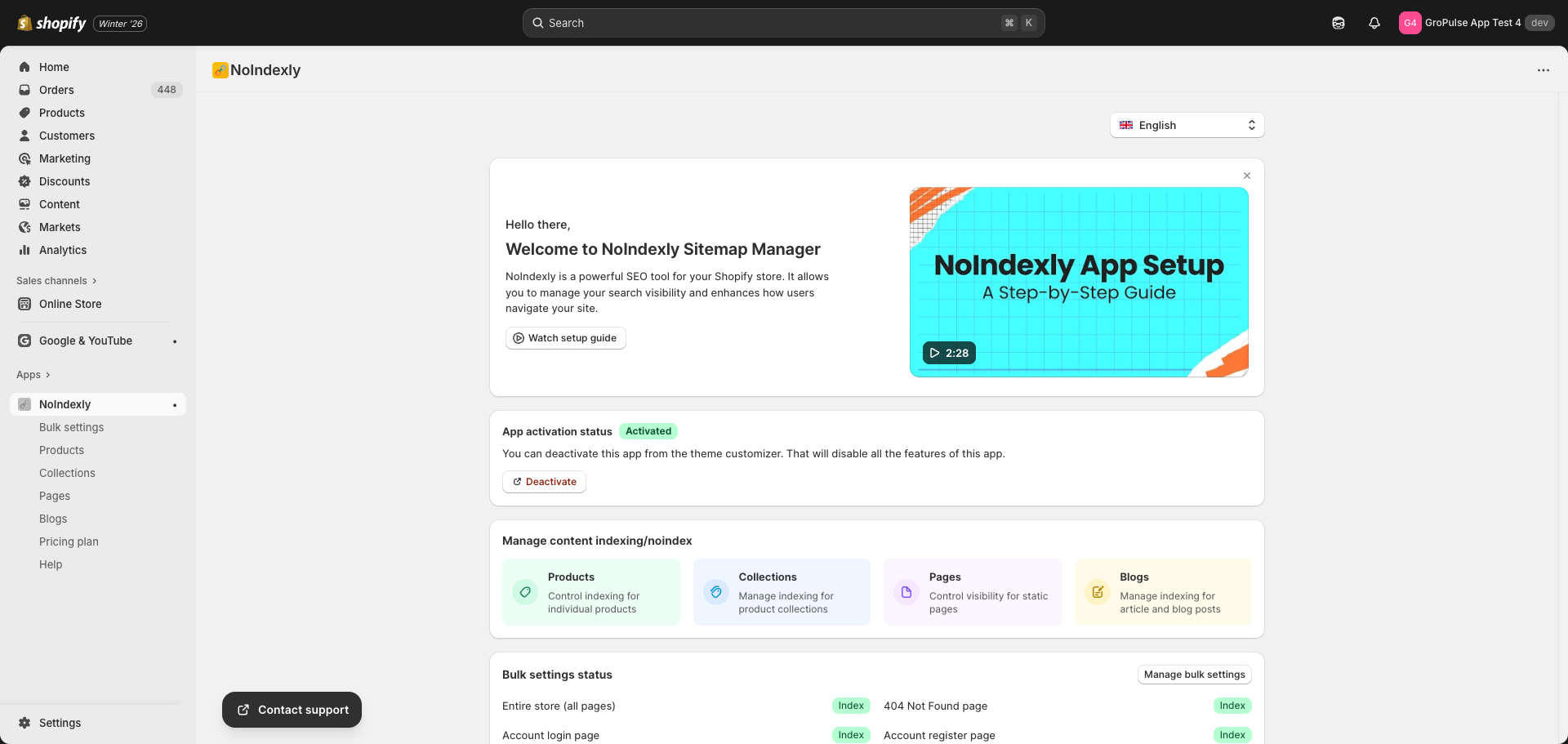Open the Home section in sidebar

54,67
